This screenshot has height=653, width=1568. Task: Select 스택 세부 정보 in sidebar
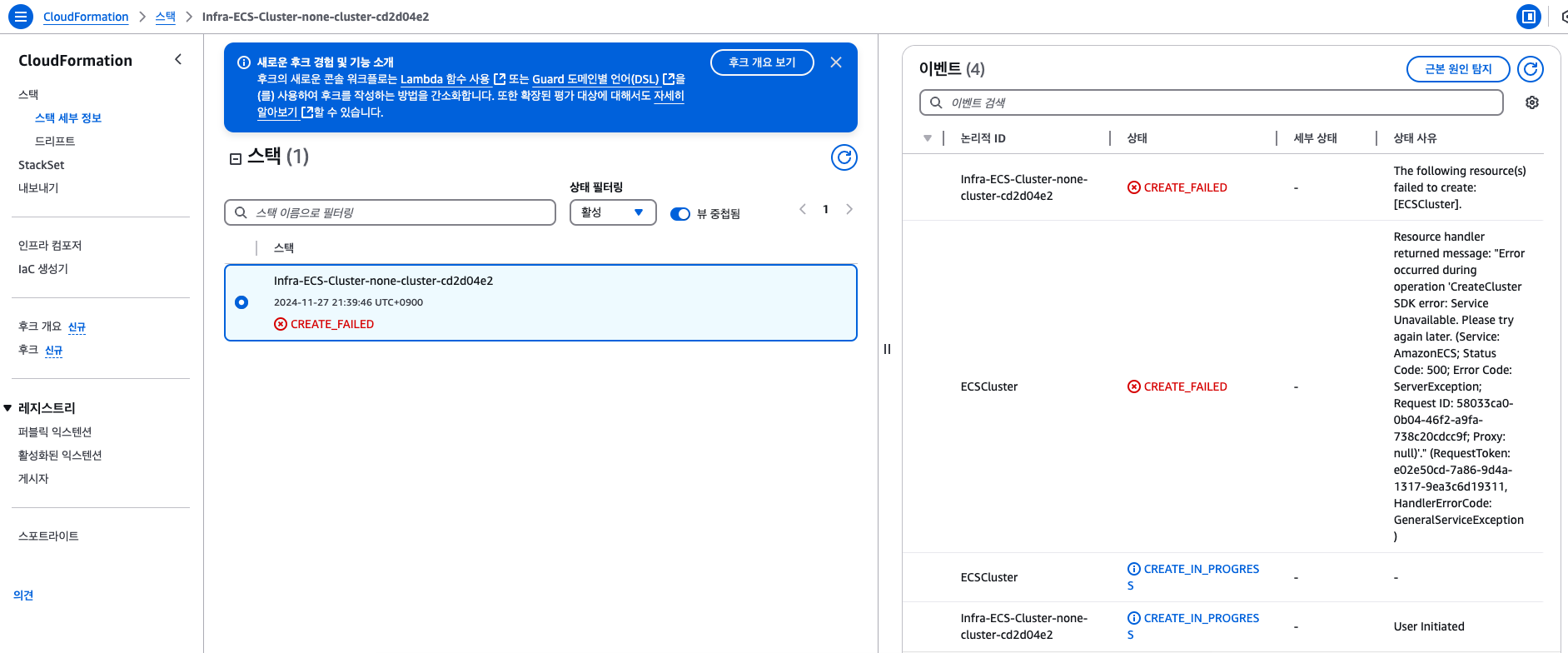[68, 118]
